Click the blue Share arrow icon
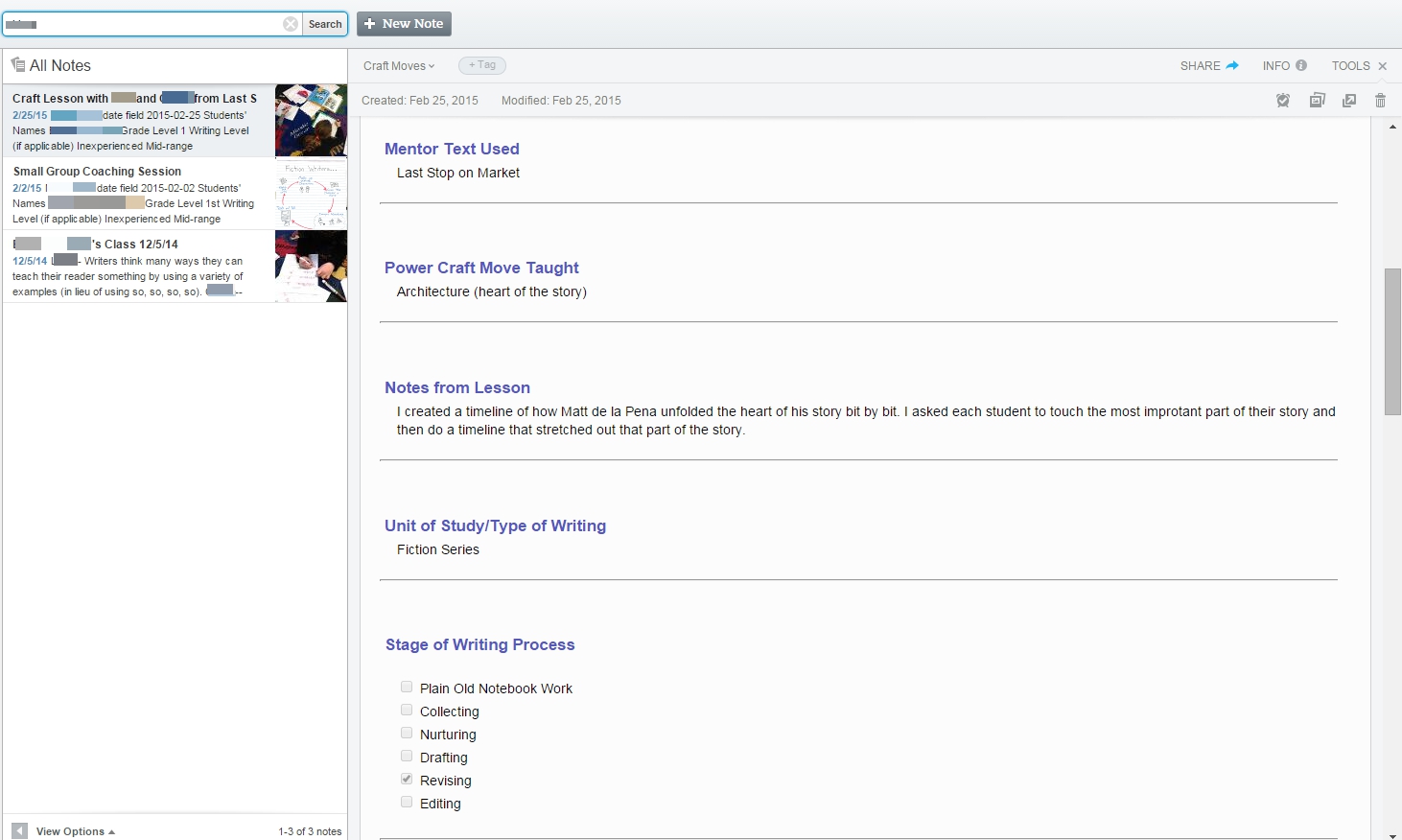This screenshot has width=1402, height=840. (1232, 65)
